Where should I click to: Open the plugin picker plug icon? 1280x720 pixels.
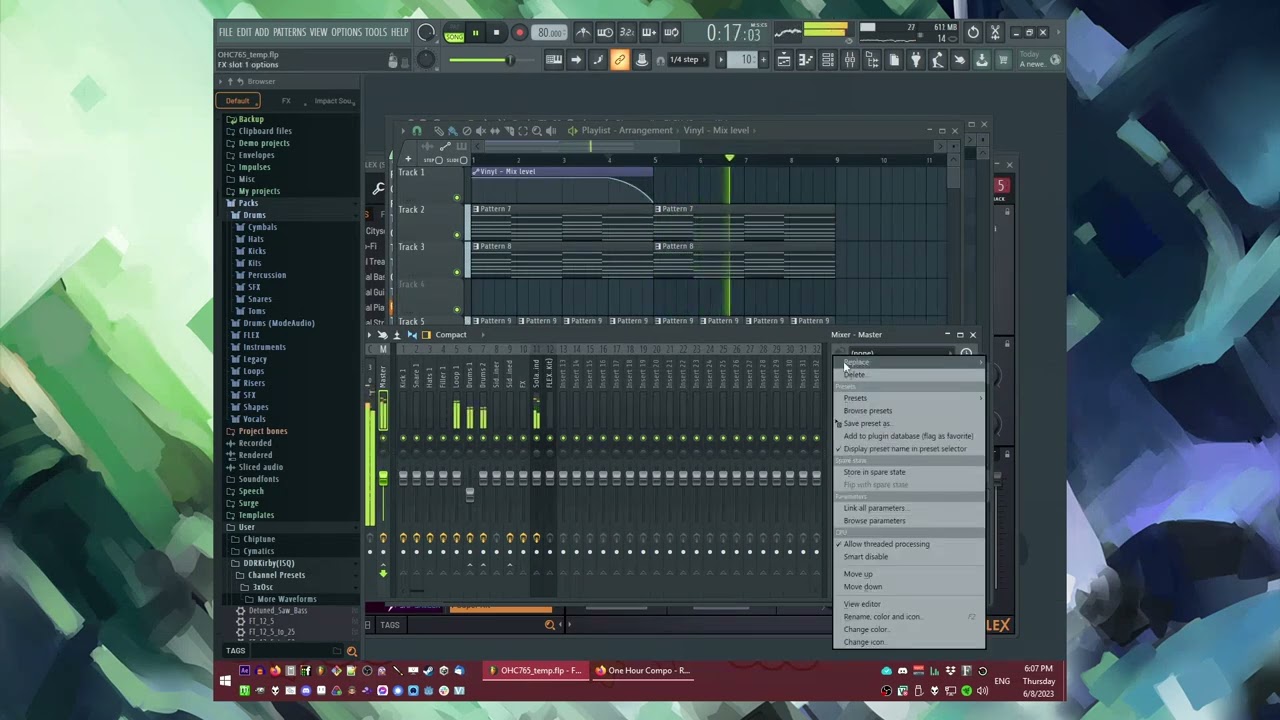coord(915,60)
